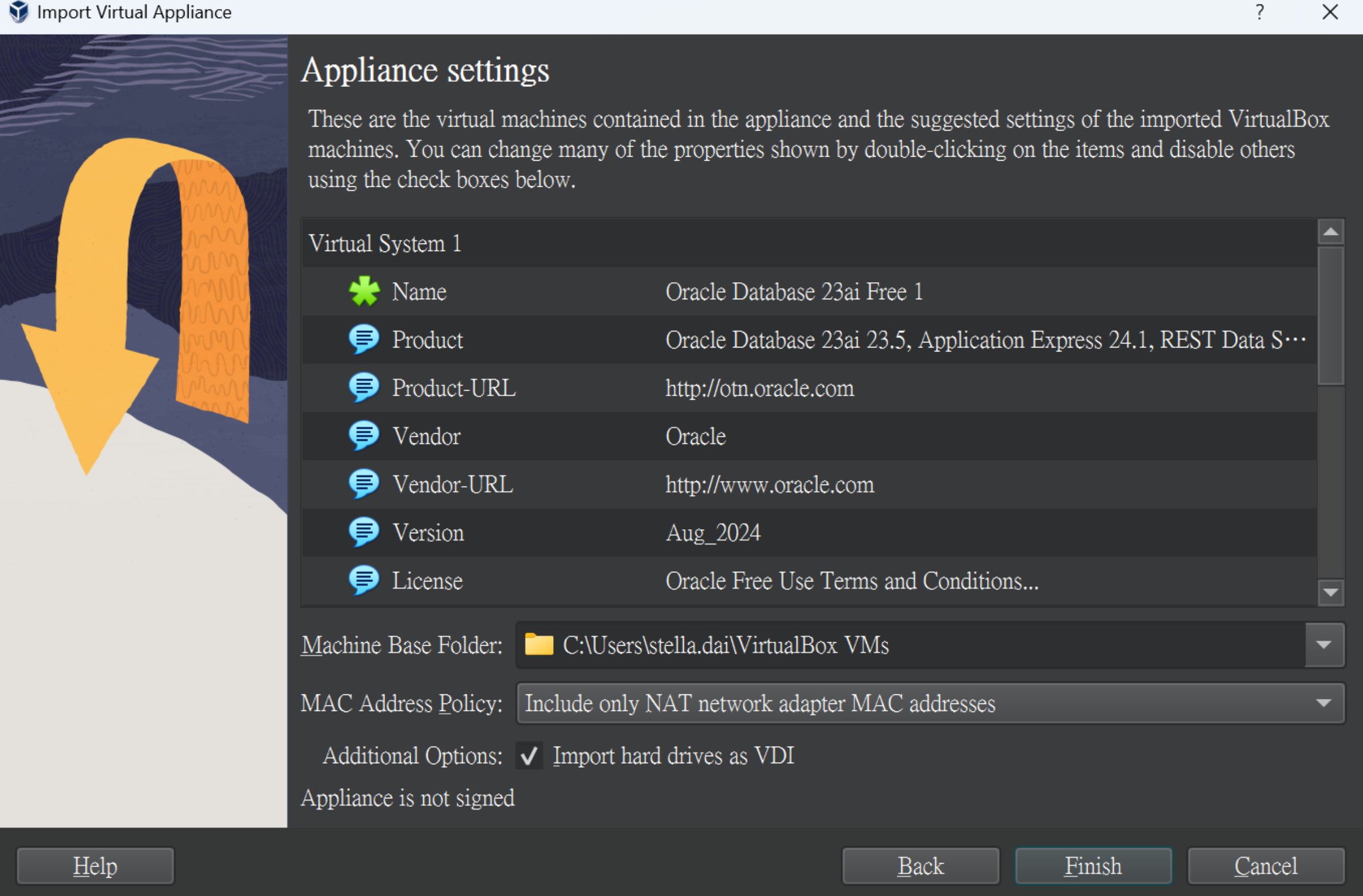1363x896 pixels.
Task: Click the scroll down arrow of settings list
Action: tap(1331, 593)
